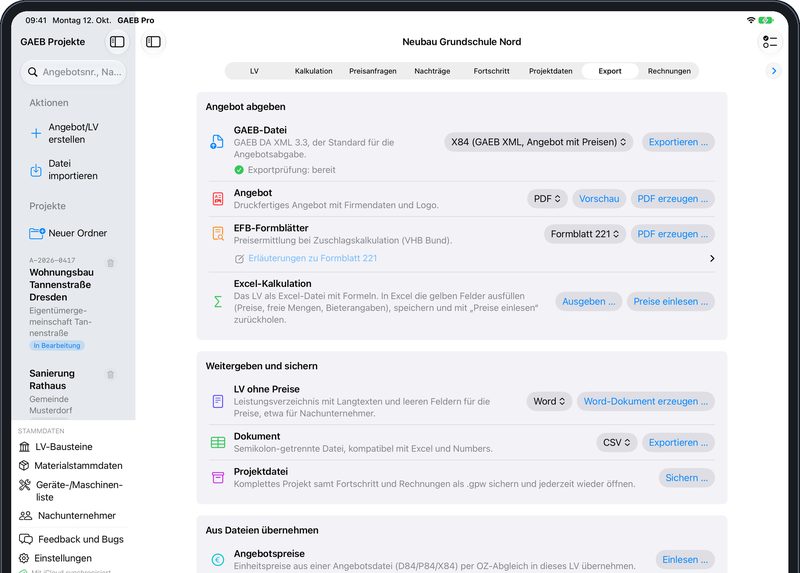
Task: Click PDF erzeugen for EFB-Formblätter
Action: pos(672,234)
